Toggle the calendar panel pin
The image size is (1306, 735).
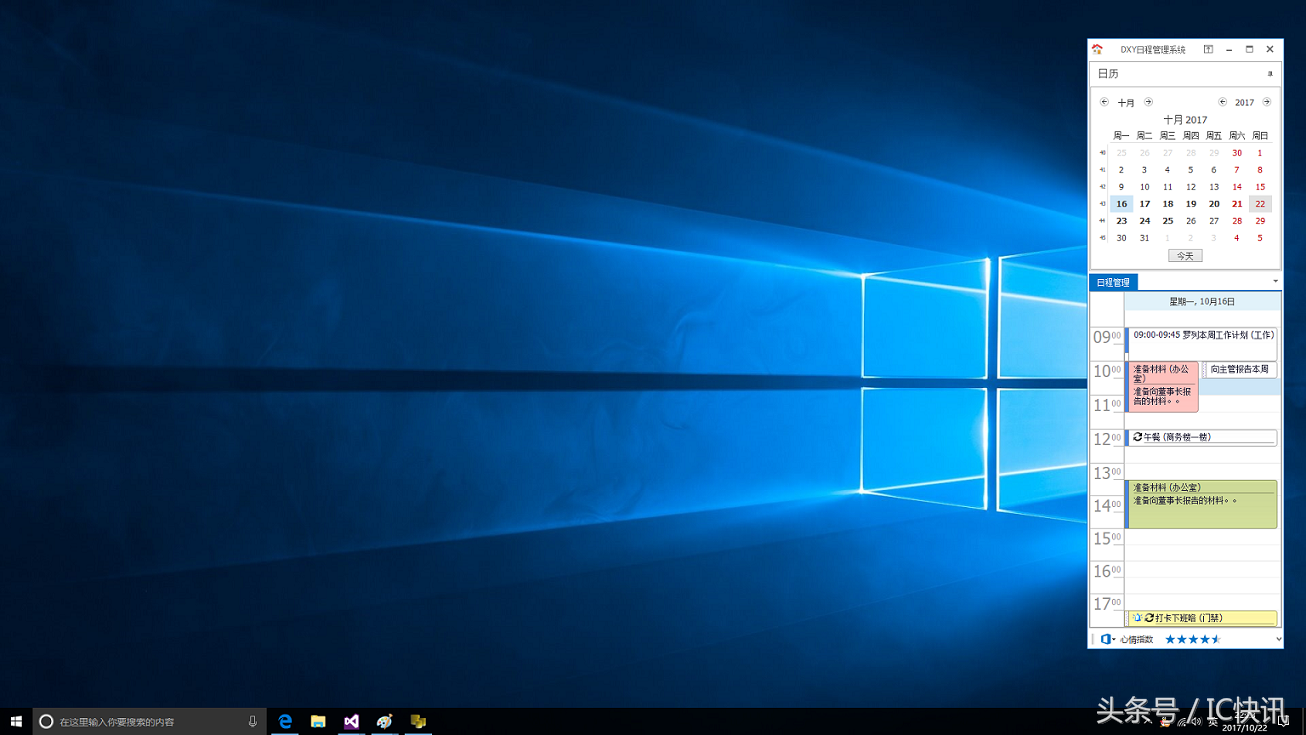click(x=1270, y=74)
